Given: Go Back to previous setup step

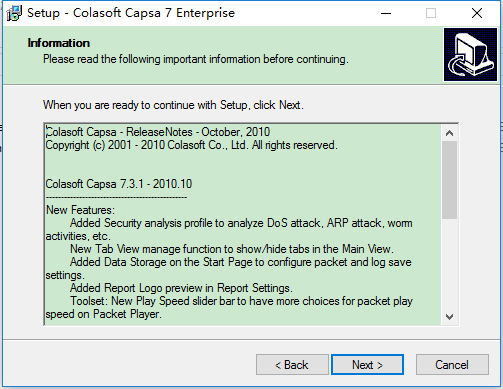Looking at the screenshot, I should click(x=292, y=365).
